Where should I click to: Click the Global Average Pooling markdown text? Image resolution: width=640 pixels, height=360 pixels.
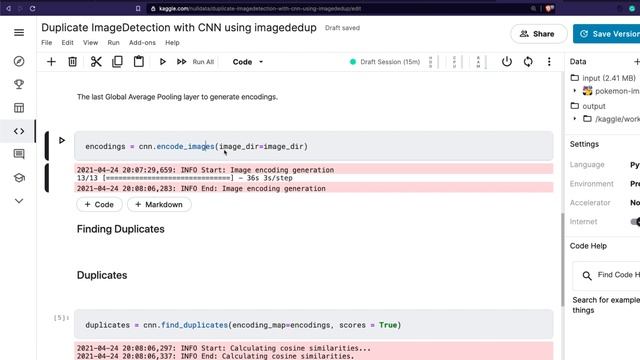pos(177,97)
